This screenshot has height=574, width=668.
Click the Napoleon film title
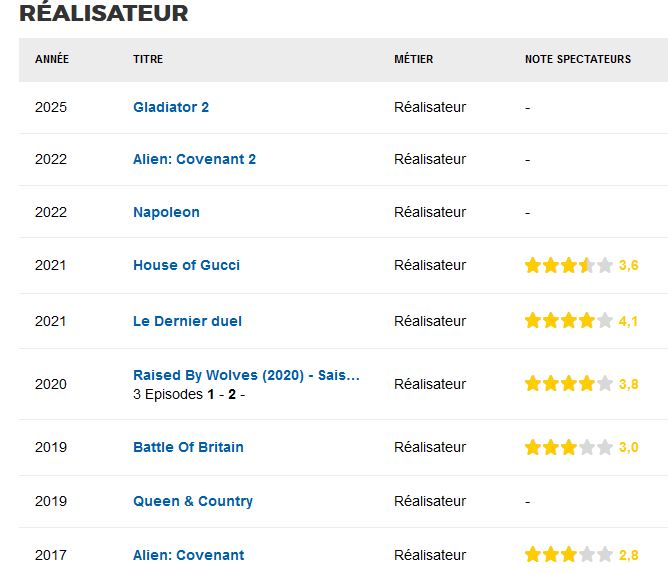click(166, 212)
